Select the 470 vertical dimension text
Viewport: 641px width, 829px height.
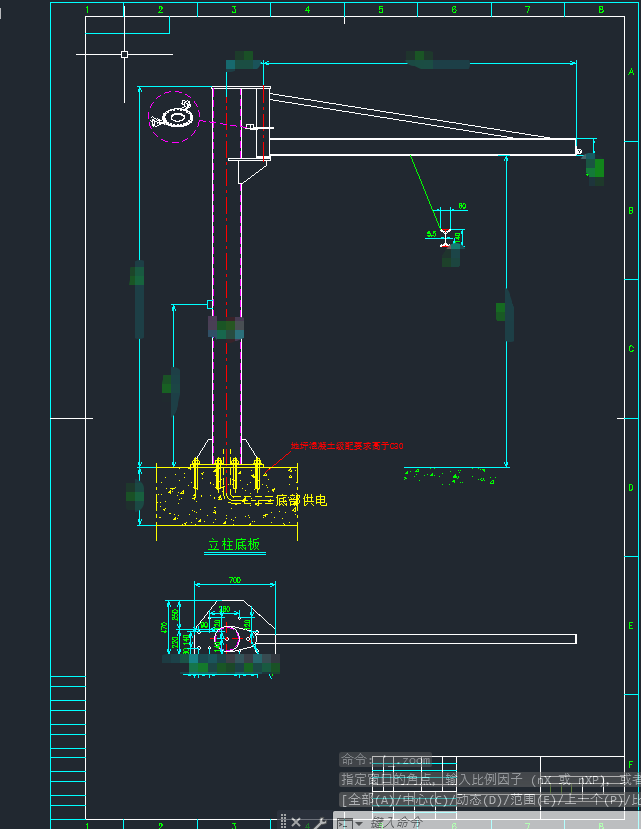pos(164,628)
